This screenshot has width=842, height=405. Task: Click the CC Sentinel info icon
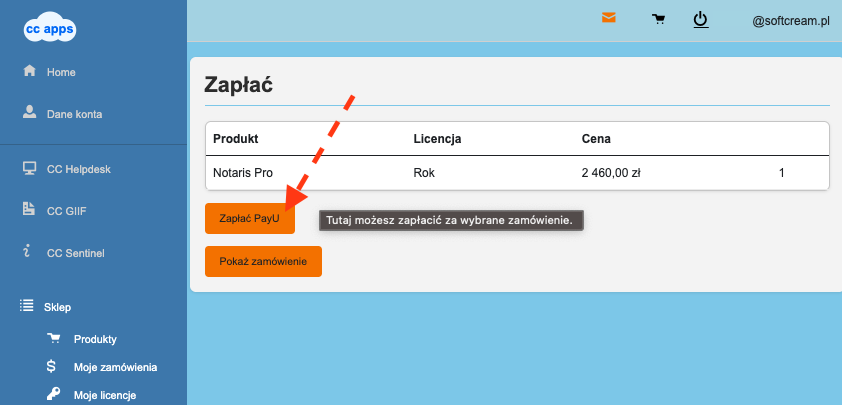tap(29, 252)
